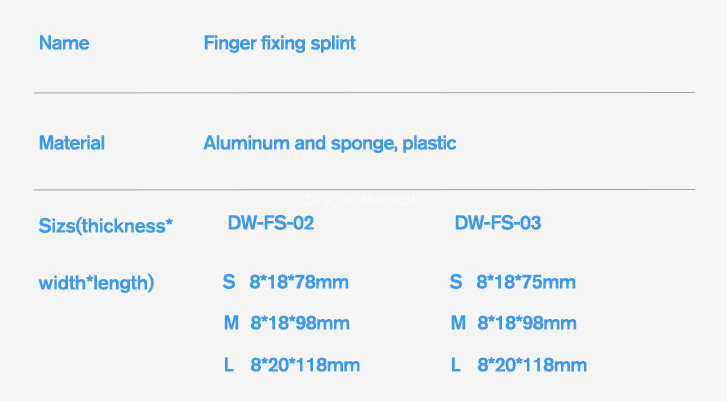This screenshot has width=727, height=401.
Task: Click the S size letter for DW-FS-03
Action: click(456, 283)
